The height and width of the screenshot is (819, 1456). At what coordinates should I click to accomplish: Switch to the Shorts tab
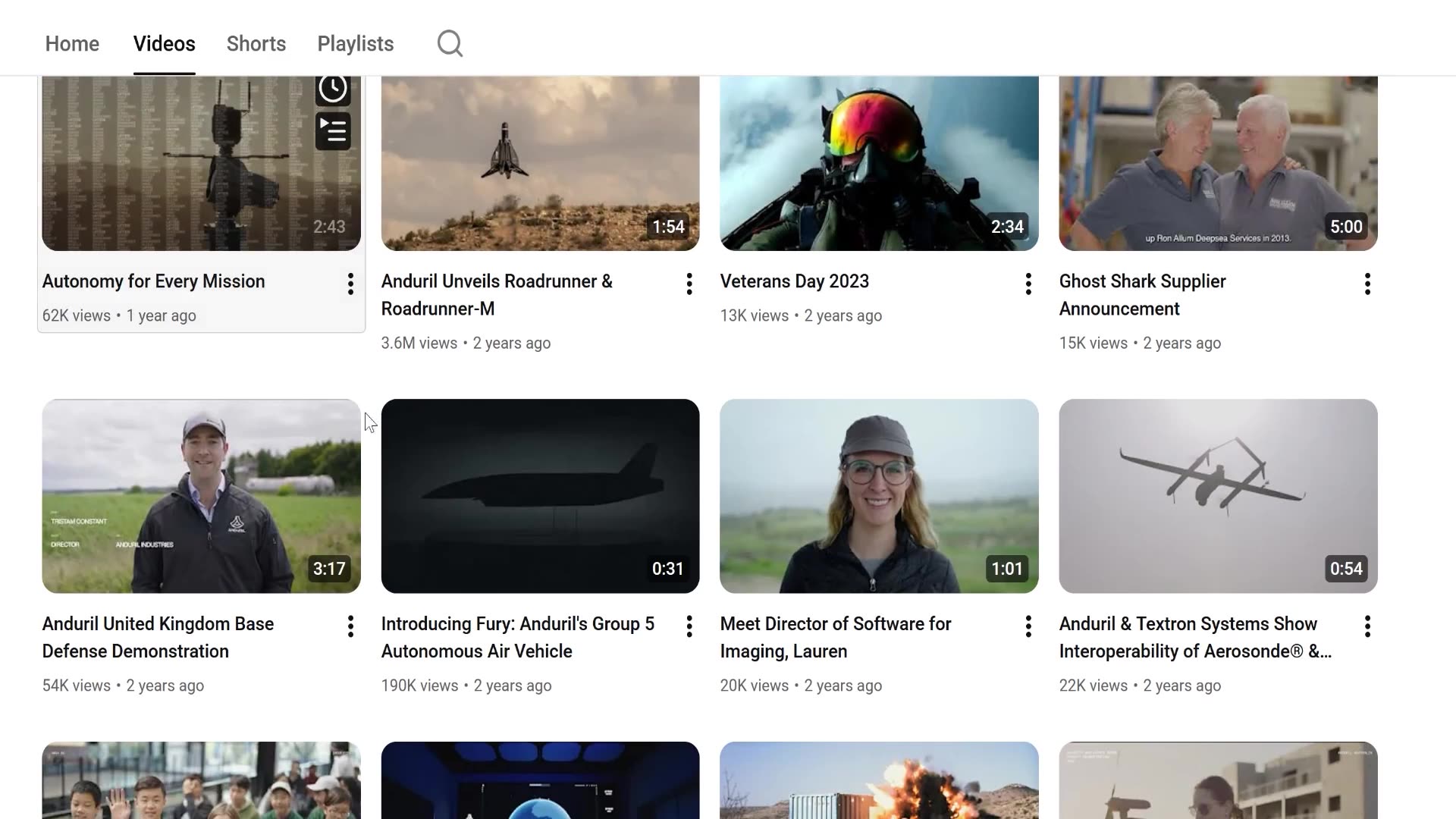(256, 43)
